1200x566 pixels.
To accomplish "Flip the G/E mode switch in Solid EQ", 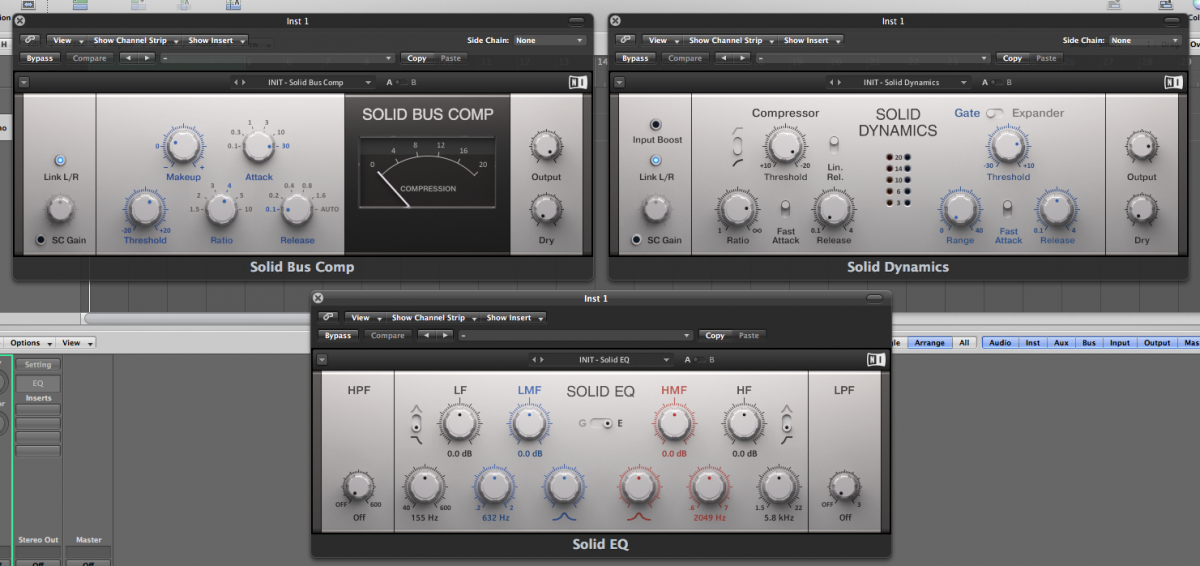I will (603, 423).
